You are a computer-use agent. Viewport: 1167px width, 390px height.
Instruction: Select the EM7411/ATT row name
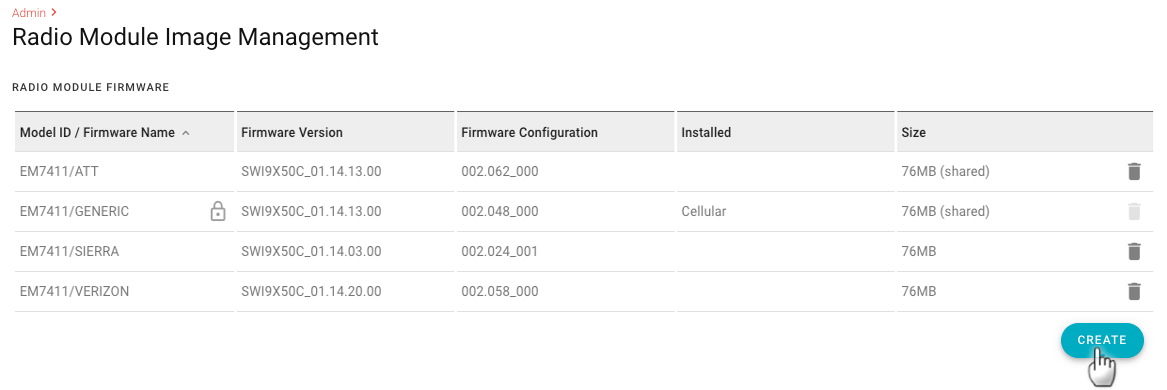point(60,172)
